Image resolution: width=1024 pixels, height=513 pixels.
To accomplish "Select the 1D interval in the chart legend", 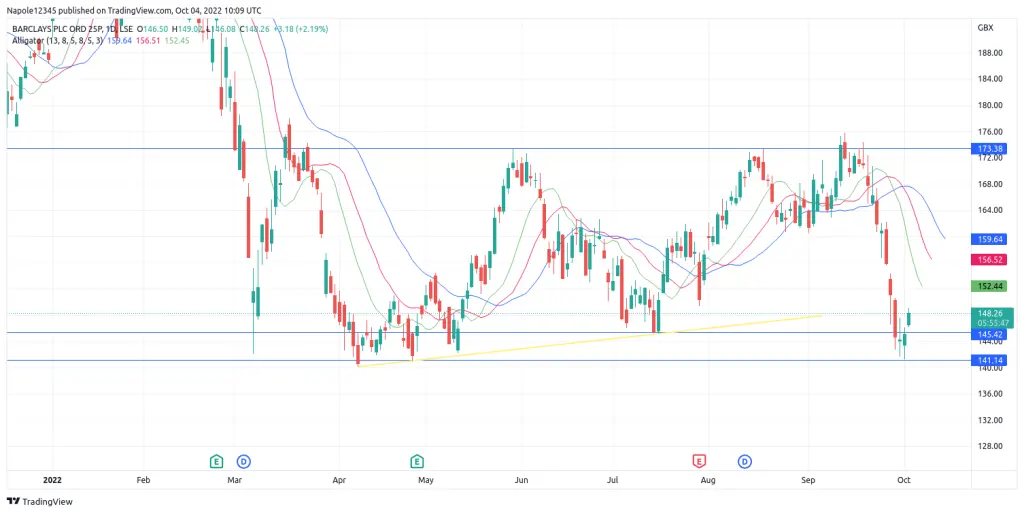I will point(110,29).
